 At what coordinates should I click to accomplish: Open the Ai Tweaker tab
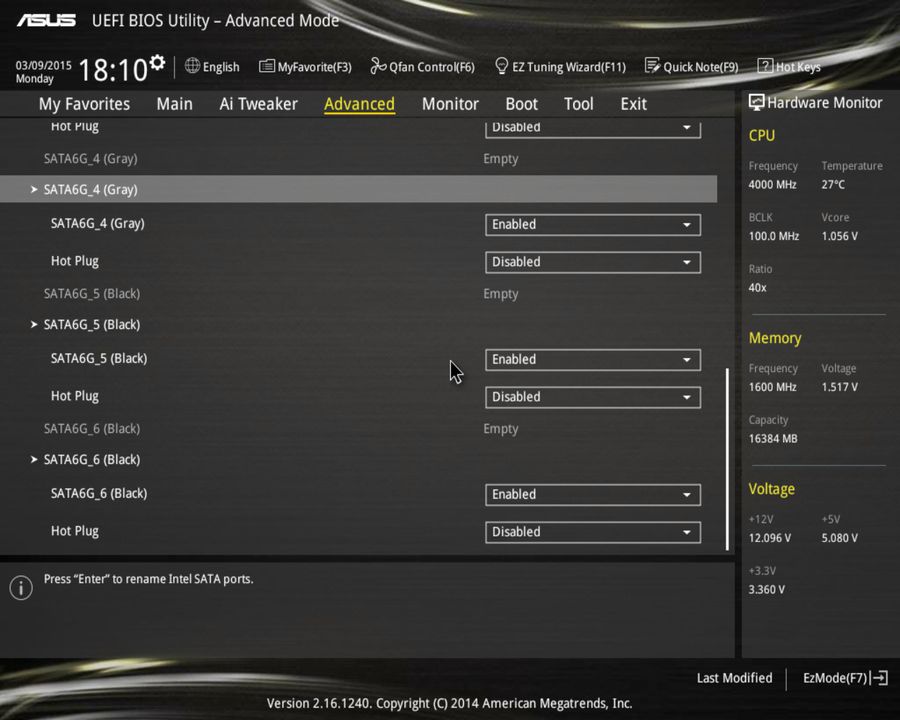[258, 103]
